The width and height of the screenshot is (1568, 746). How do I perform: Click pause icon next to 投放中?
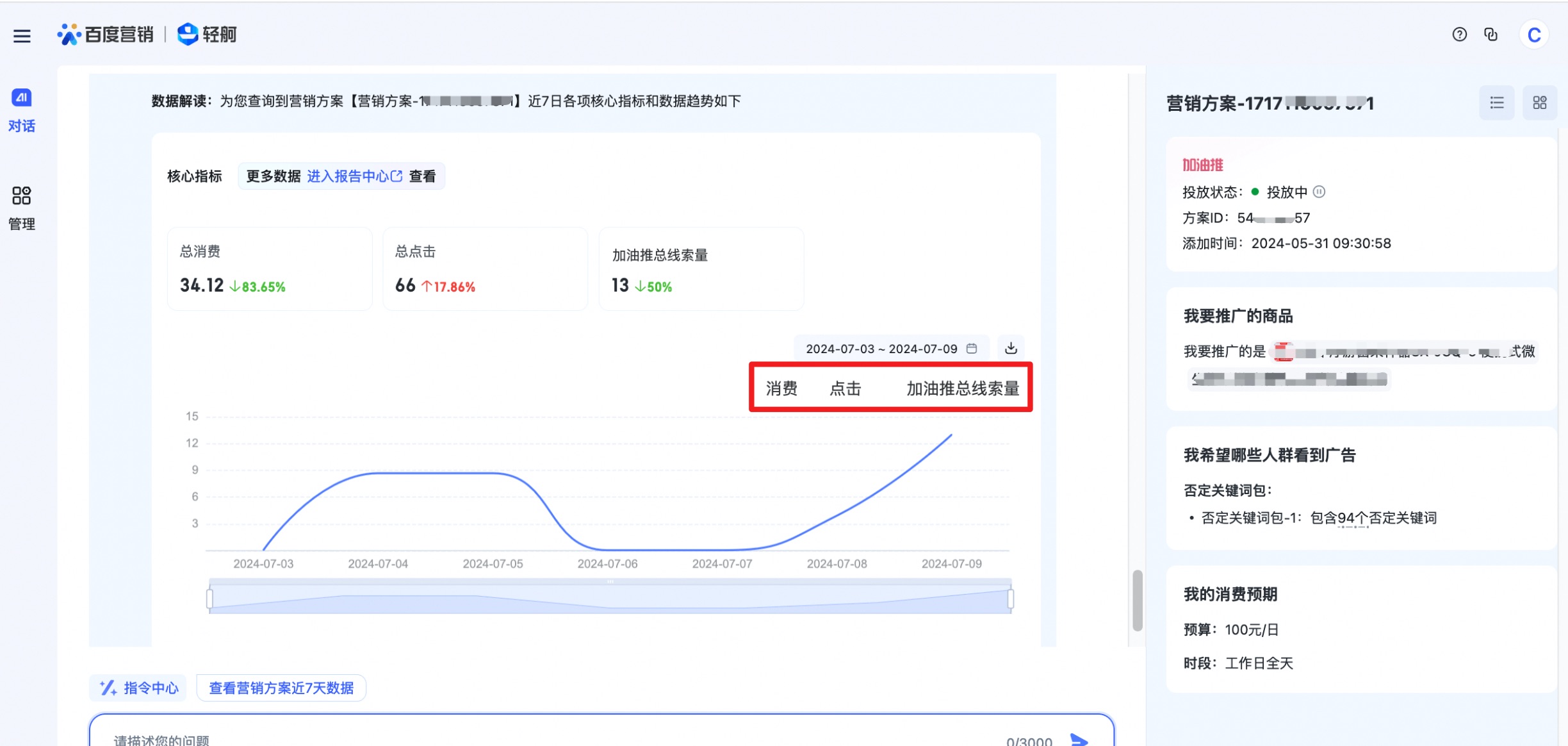(x=1319, y=192)
